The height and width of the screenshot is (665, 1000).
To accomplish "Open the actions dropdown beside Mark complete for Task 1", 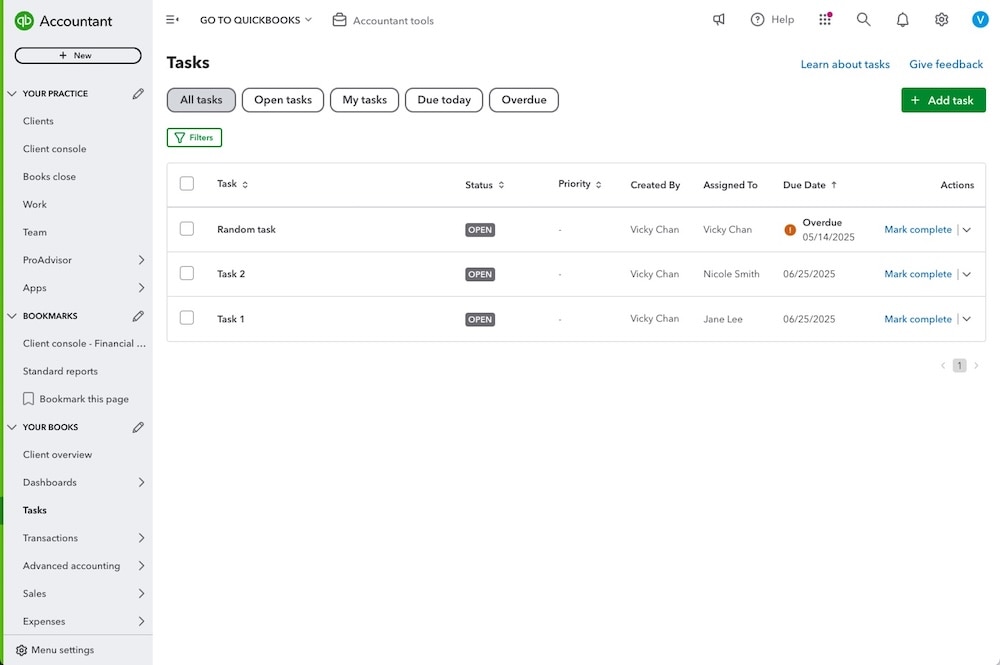I will pyautogui.click(x=966, y=318).
